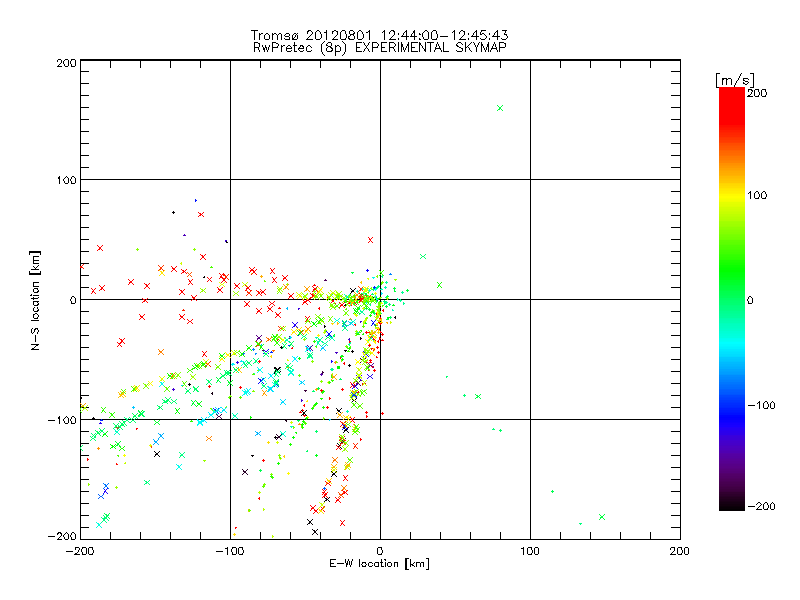
Task: Click the isolated green marker in the upper-right quadrant
Action: click(500, 108)
